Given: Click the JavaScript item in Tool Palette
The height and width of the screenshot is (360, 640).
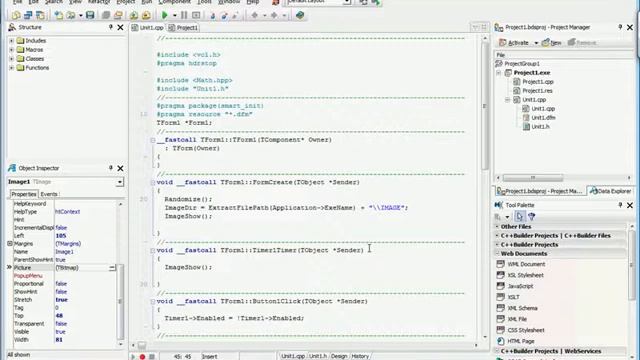Looking at the screenshot, I should point(520,286).
